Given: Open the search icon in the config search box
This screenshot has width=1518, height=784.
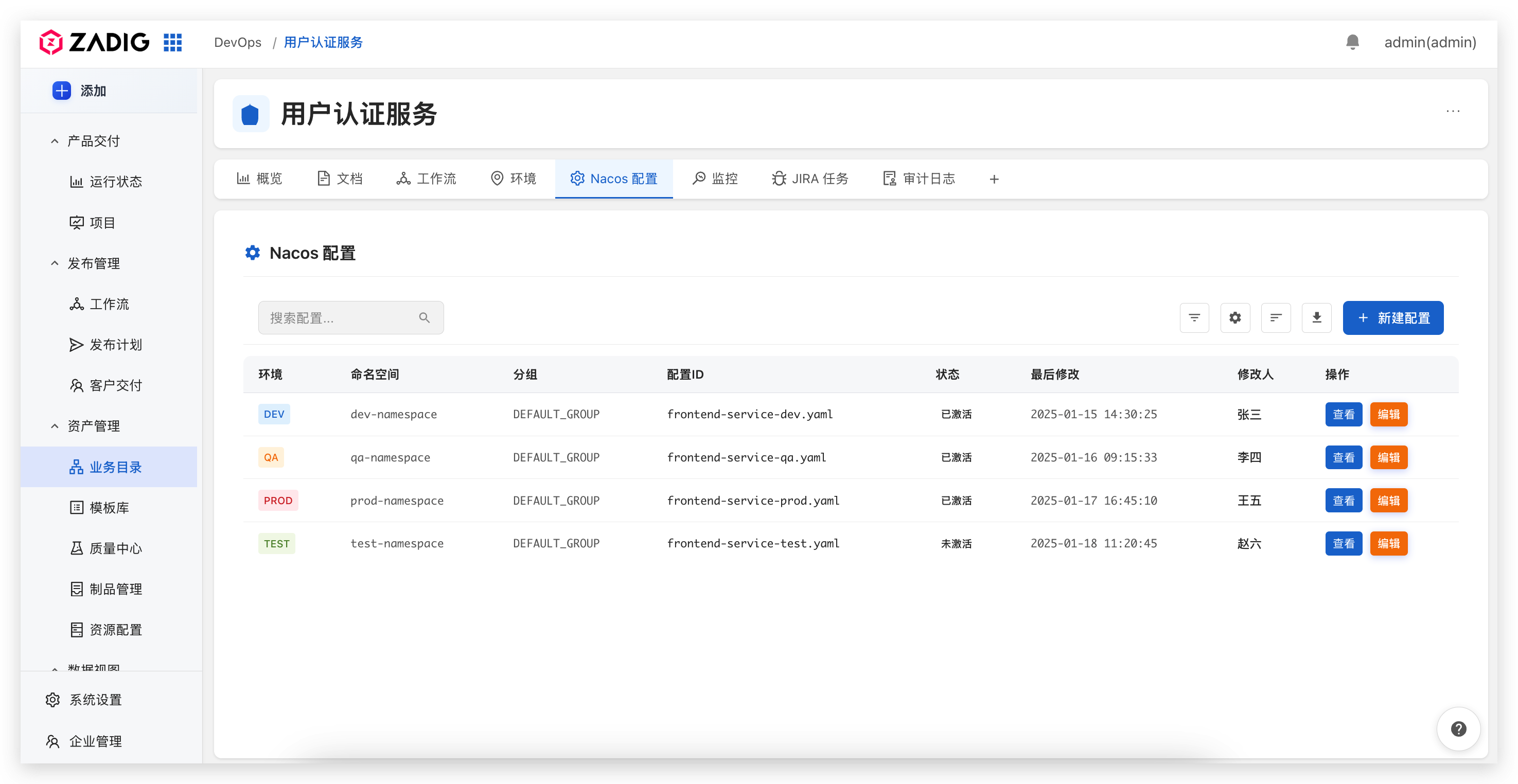Looking at the screenshot, I should click(425, 317).
